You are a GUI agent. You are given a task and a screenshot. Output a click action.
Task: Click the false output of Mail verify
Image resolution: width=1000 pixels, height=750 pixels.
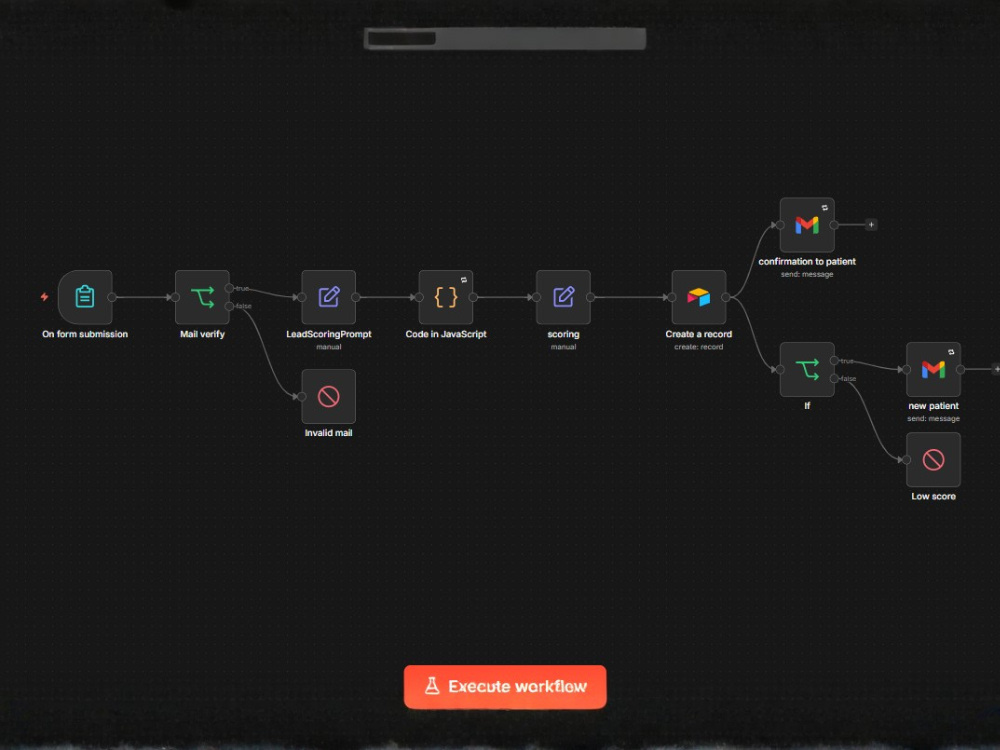point(229,306)
